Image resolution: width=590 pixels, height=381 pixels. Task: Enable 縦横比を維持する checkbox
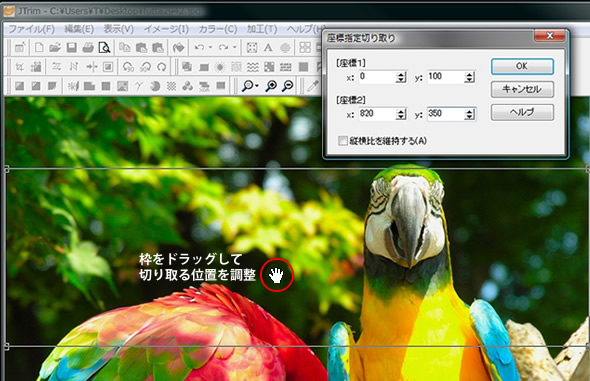pos(343,141)
